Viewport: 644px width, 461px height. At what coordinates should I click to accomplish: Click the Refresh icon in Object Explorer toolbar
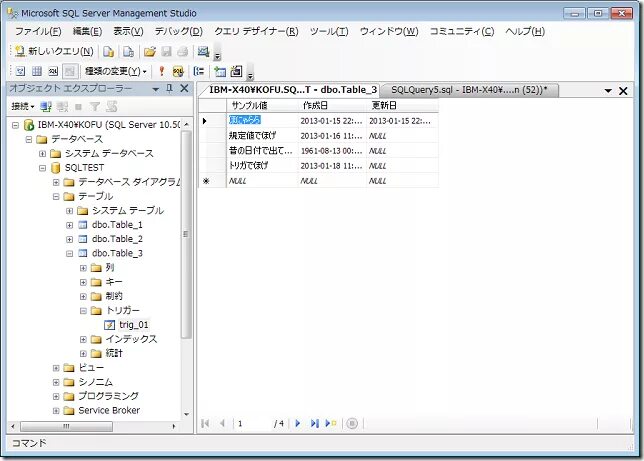click(112, 107)
